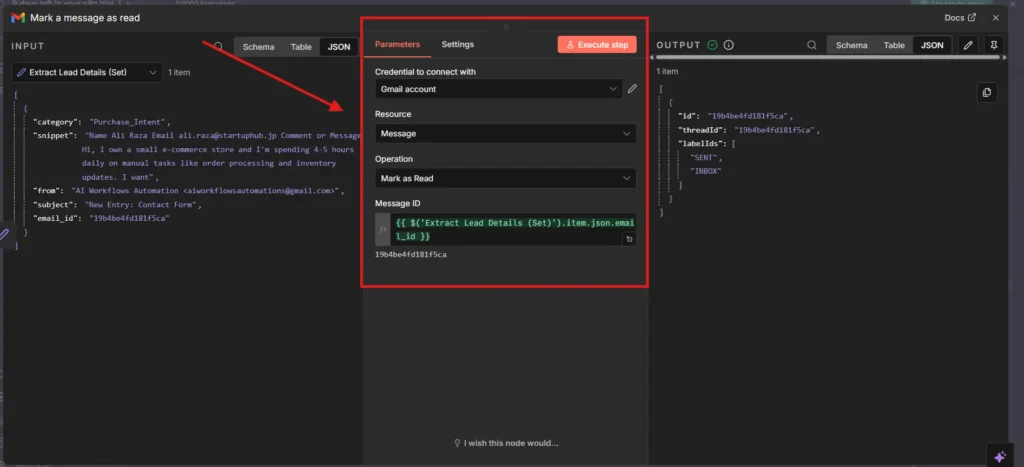Open the Resource dropdown showing Message
The image size is (1024, 467).
point(505,133)
